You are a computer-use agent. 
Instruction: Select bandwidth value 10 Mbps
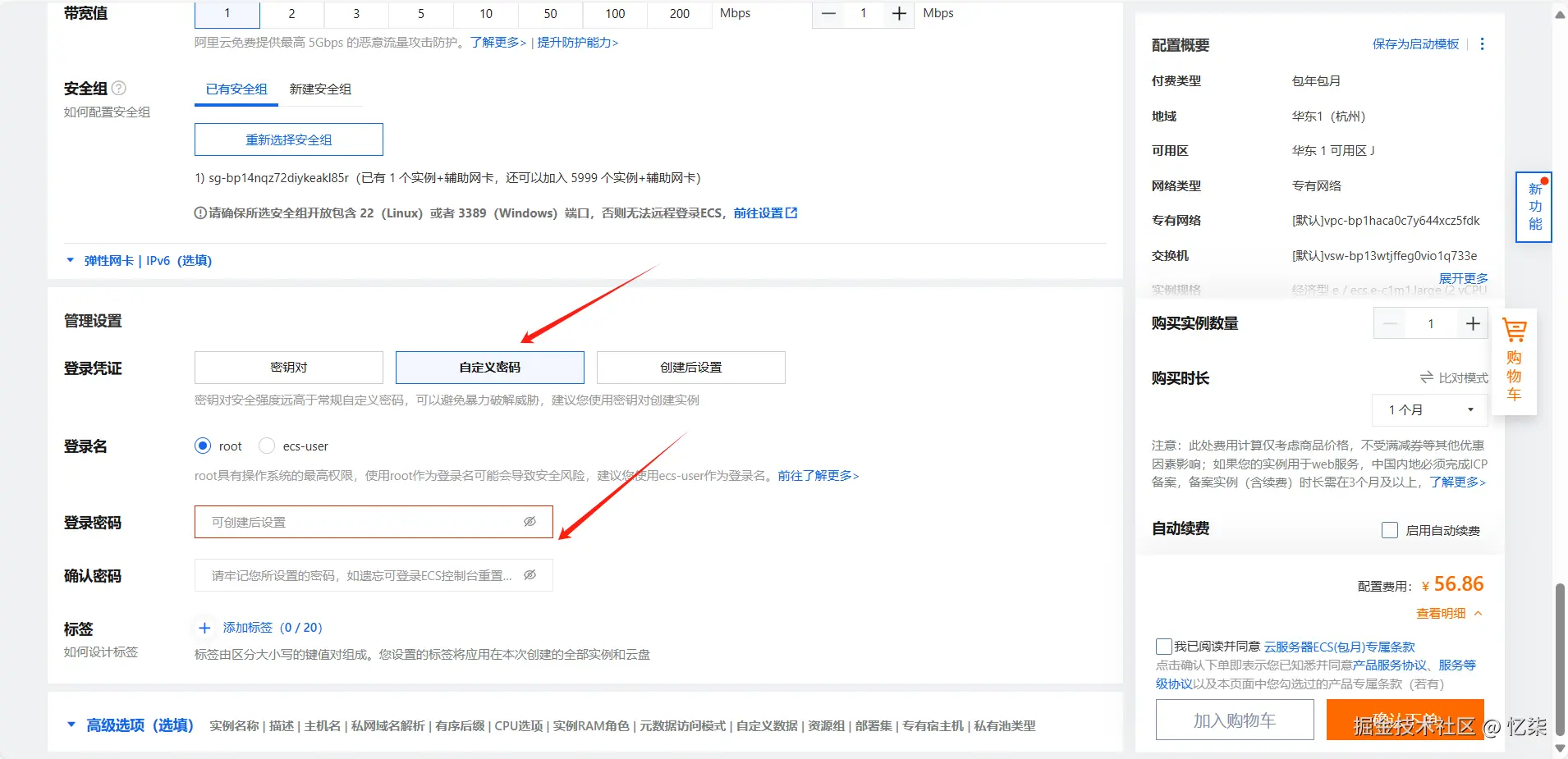coord(486,13)
